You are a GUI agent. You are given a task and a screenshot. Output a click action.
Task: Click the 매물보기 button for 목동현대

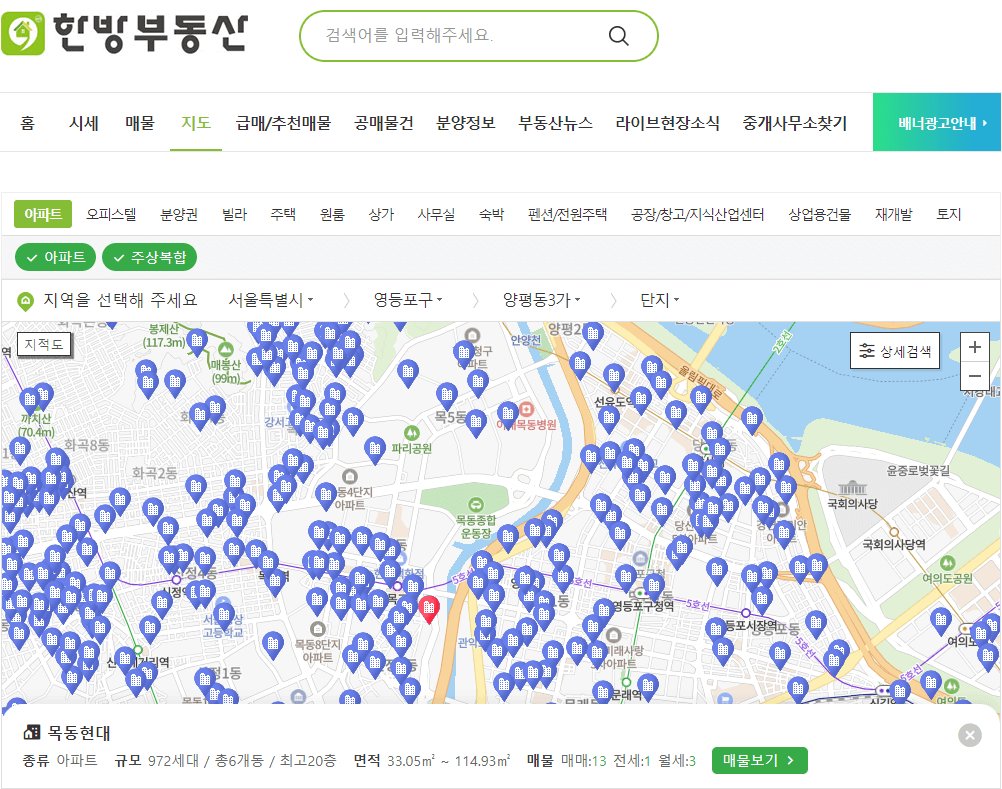757,760
